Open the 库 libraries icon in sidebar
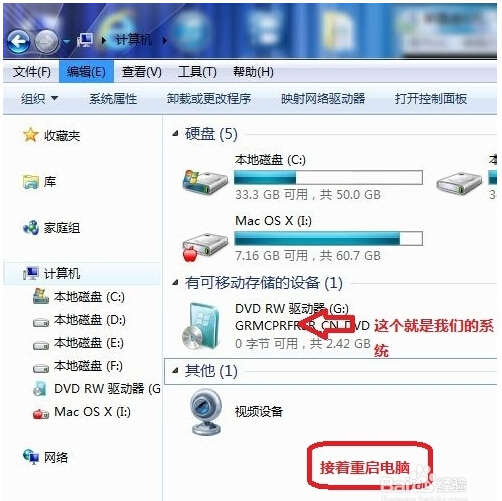The width and height of the screenshot is (502, 501). coord(31,182)
